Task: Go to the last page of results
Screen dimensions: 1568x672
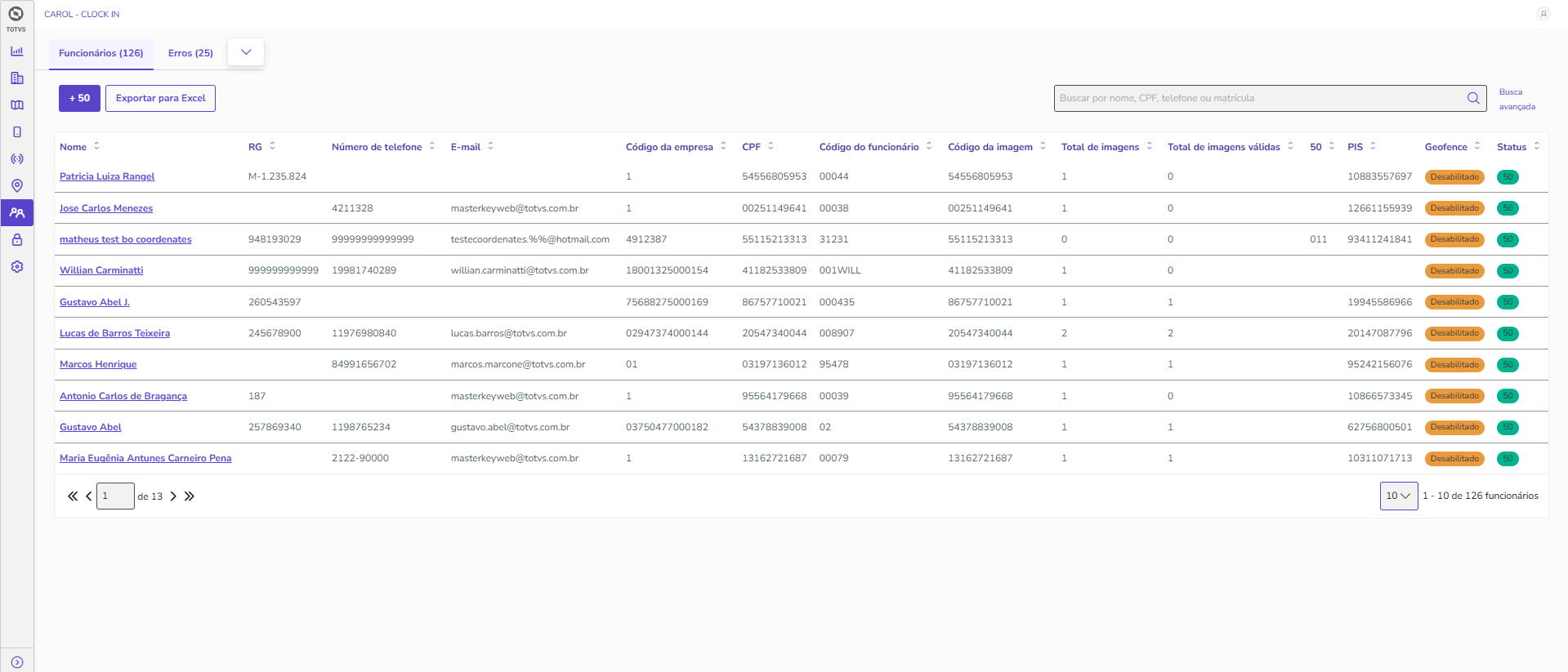Action: pyautogui.click(x=190, y=496)
